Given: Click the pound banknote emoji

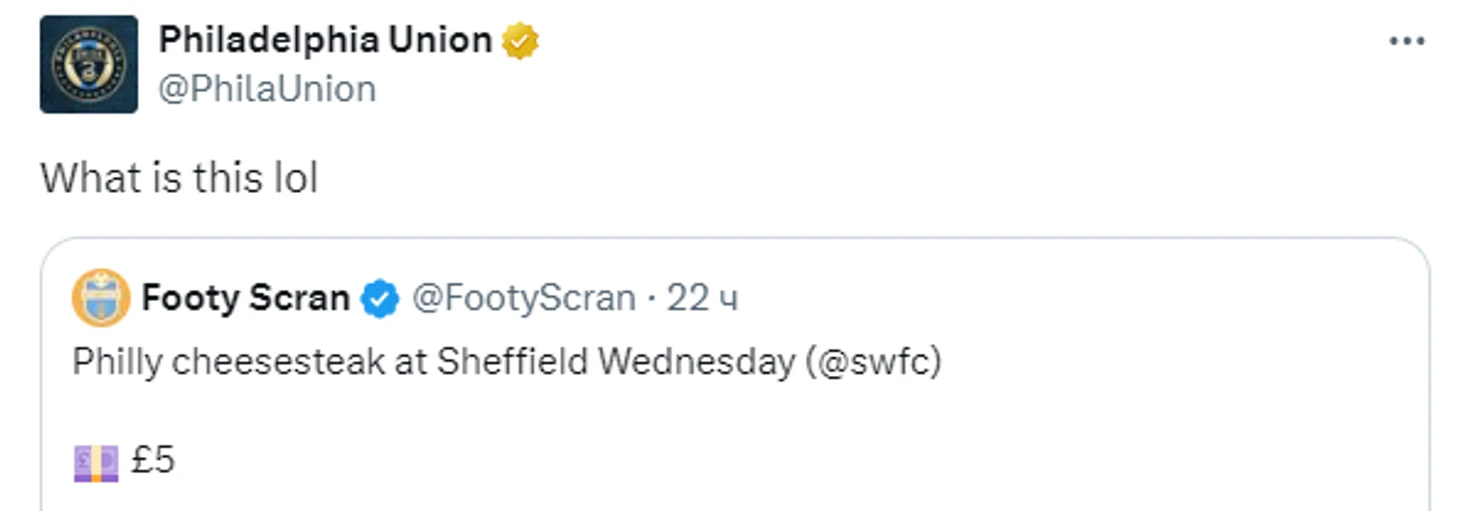Looking at the screenshot, I should tap(96, 462).
